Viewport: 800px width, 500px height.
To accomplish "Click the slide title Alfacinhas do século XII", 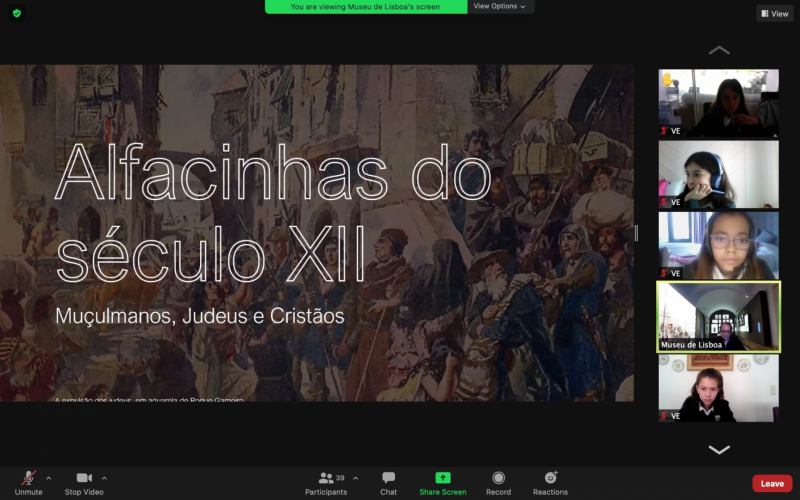I will click(x=273, y=212).
